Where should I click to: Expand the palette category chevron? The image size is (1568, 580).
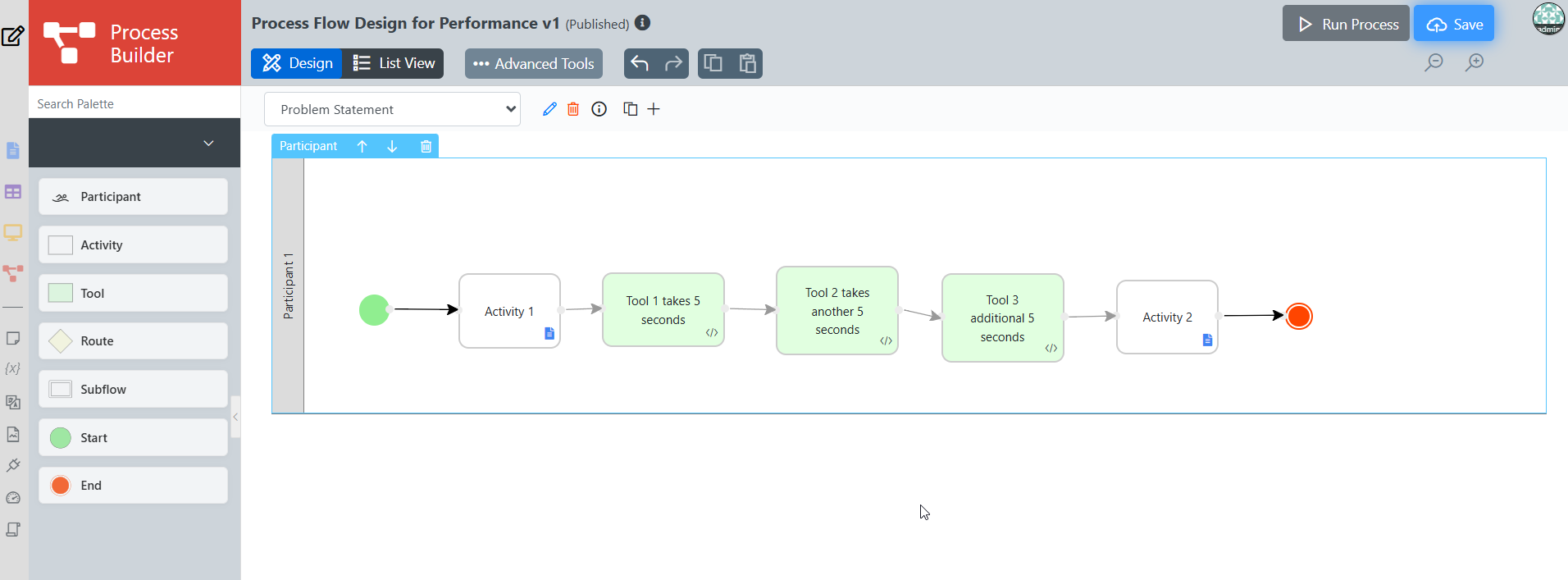coord(208,143)
